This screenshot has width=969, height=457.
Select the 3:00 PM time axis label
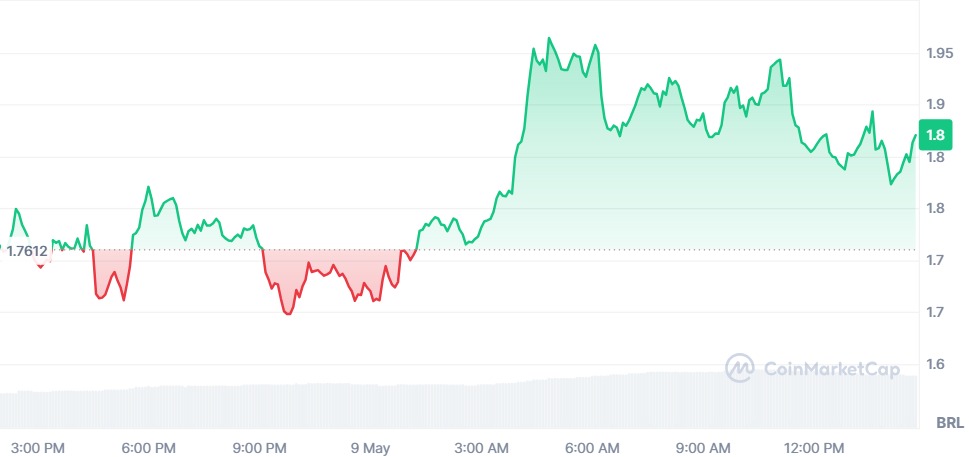38,448
